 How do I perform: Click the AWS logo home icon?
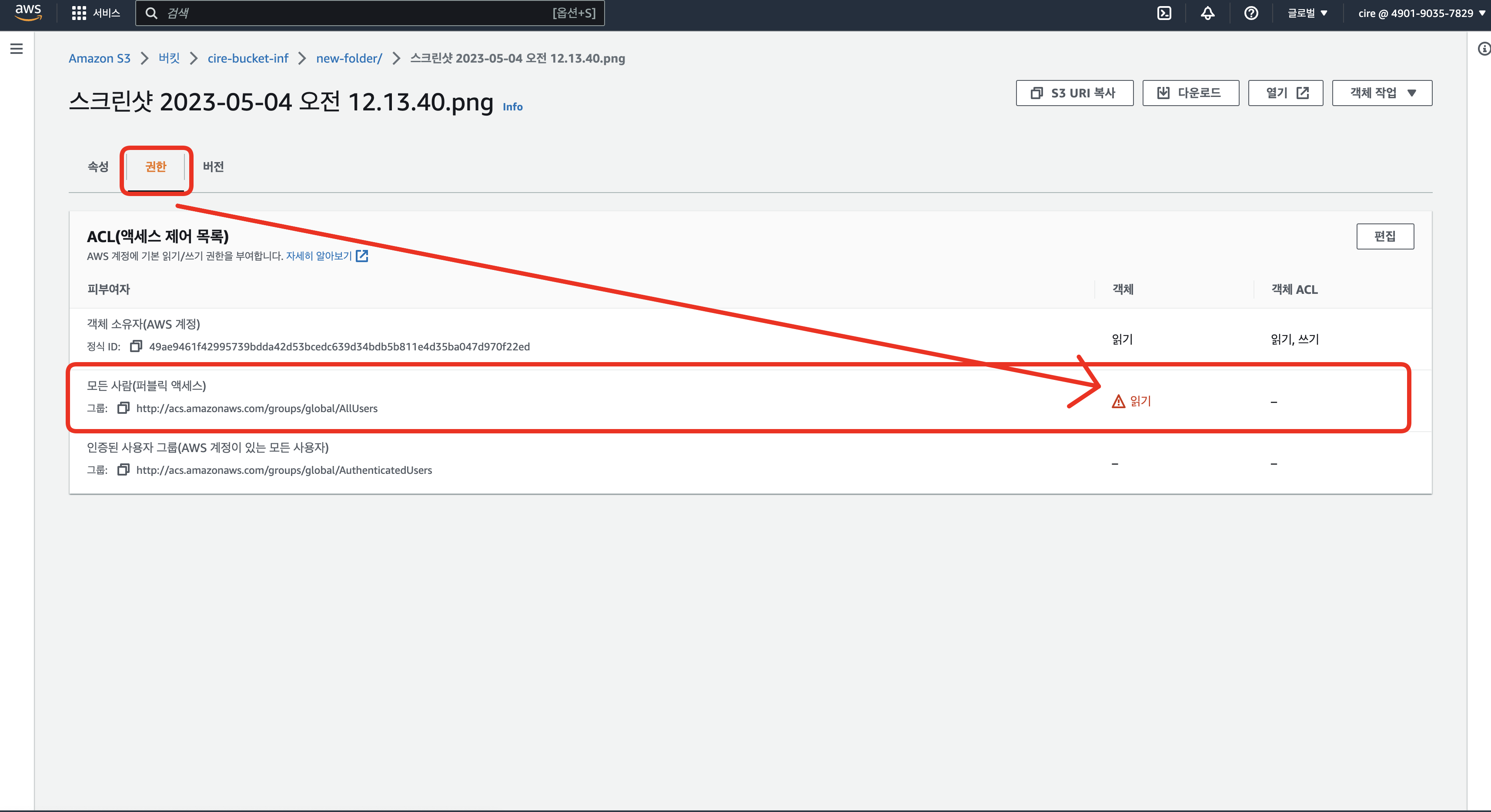click(28, 13)
